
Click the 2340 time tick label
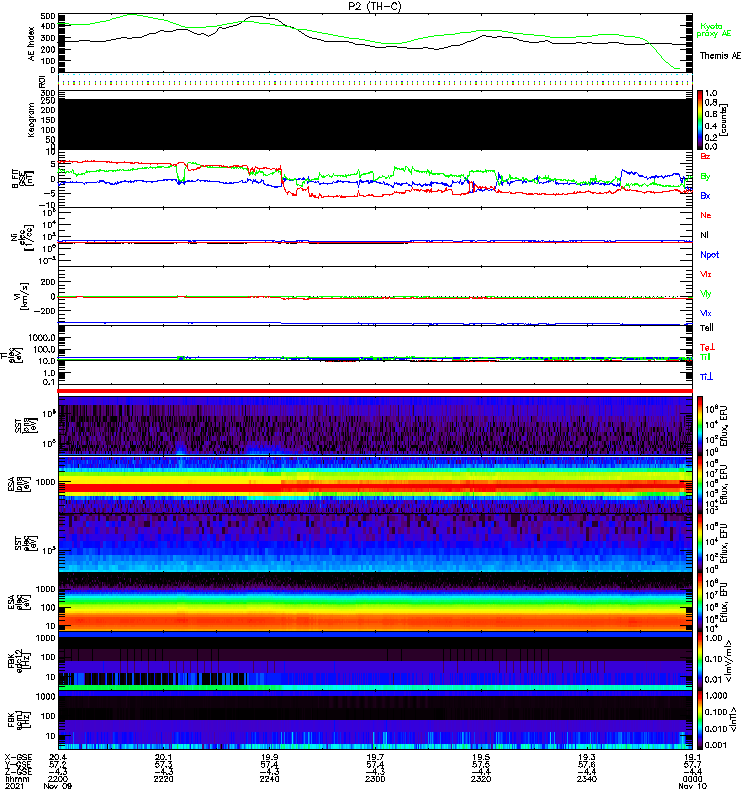click(587, 779)
